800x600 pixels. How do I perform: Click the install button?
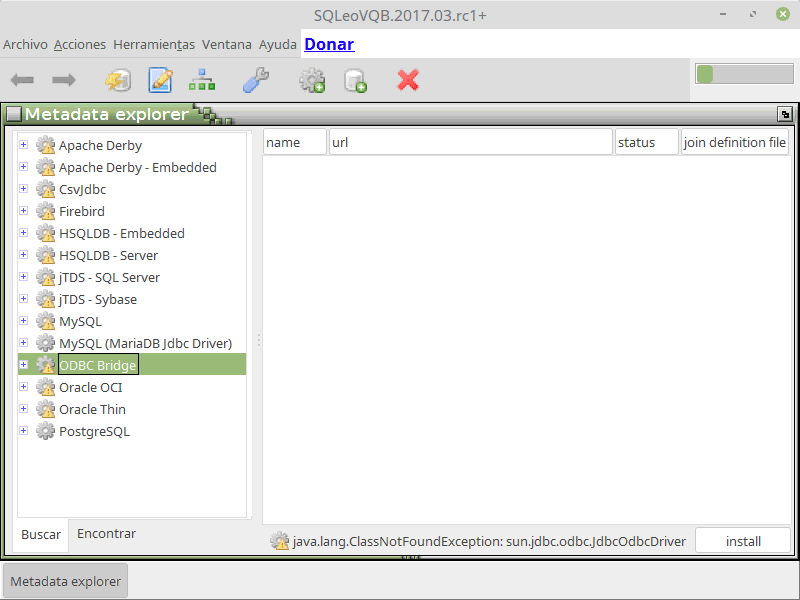(x=743, y=540)
